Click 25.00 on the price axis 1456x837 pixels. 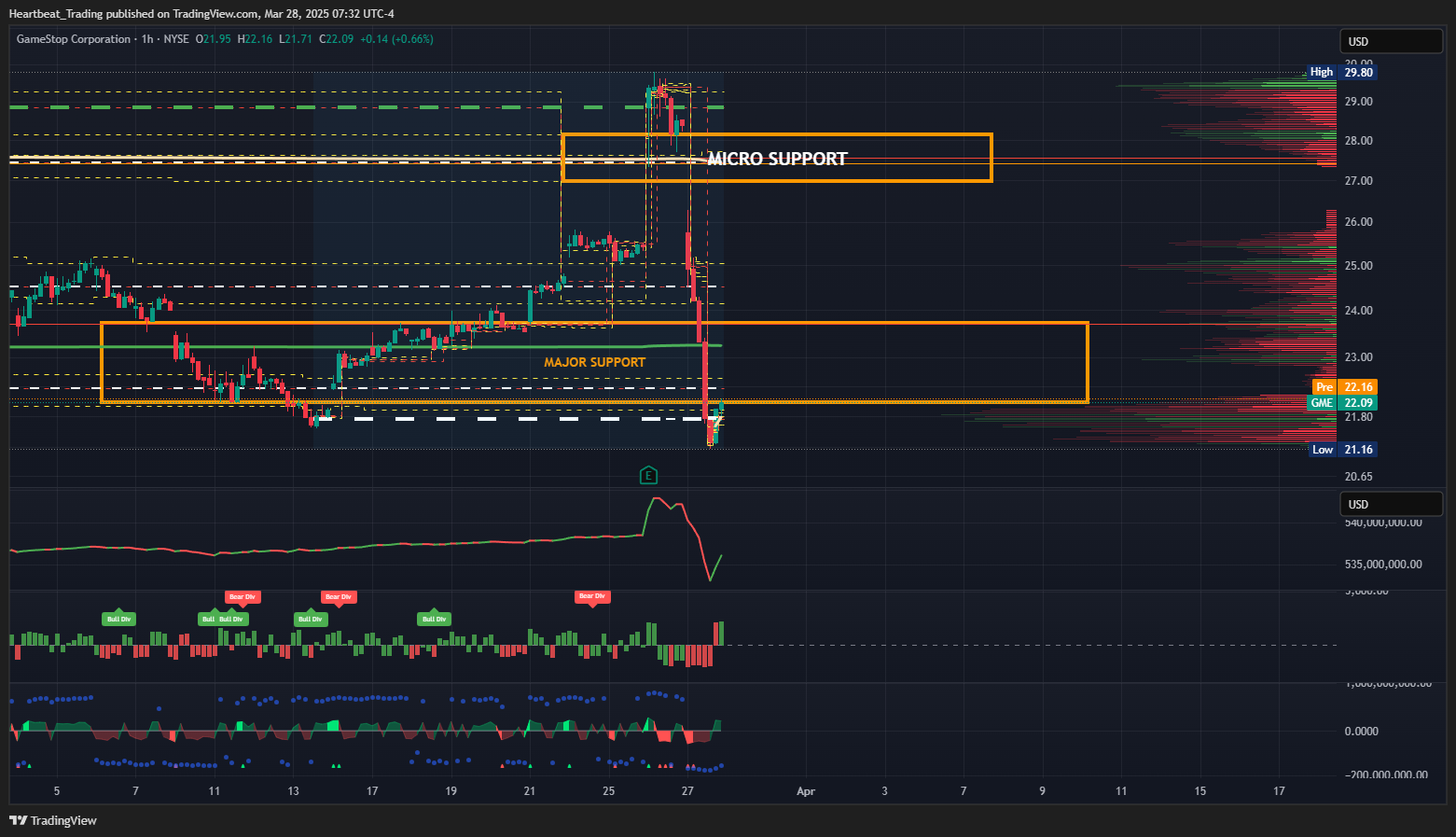tap(1358, 266)
